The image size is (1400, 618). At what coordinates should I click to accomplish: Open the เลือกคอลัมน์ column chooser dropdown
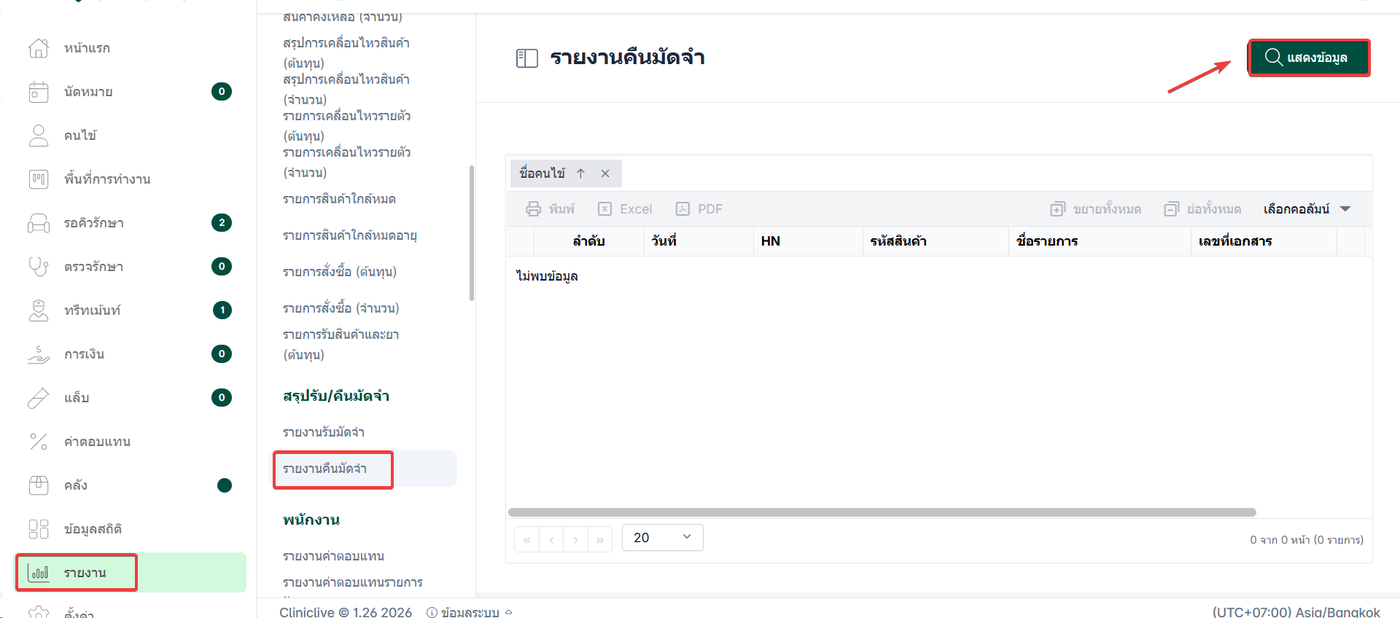click(x=1308, y=209)
